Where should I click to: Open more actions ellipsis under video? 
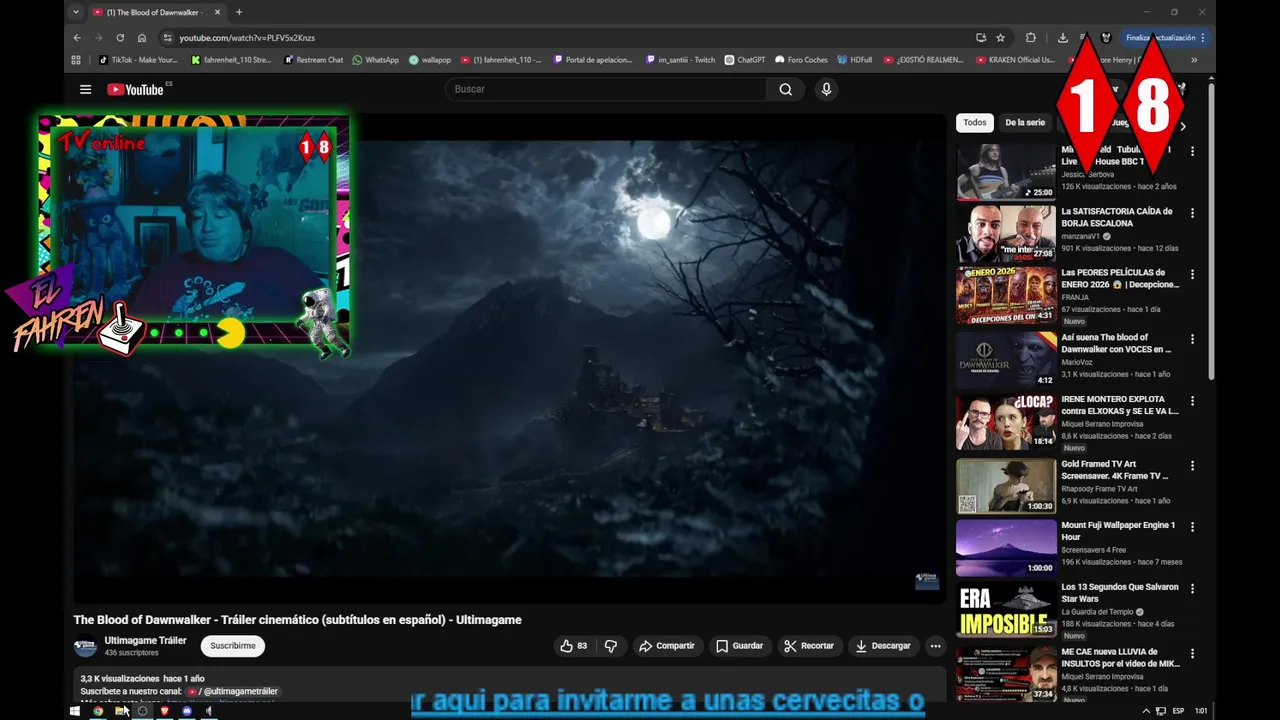936,646
